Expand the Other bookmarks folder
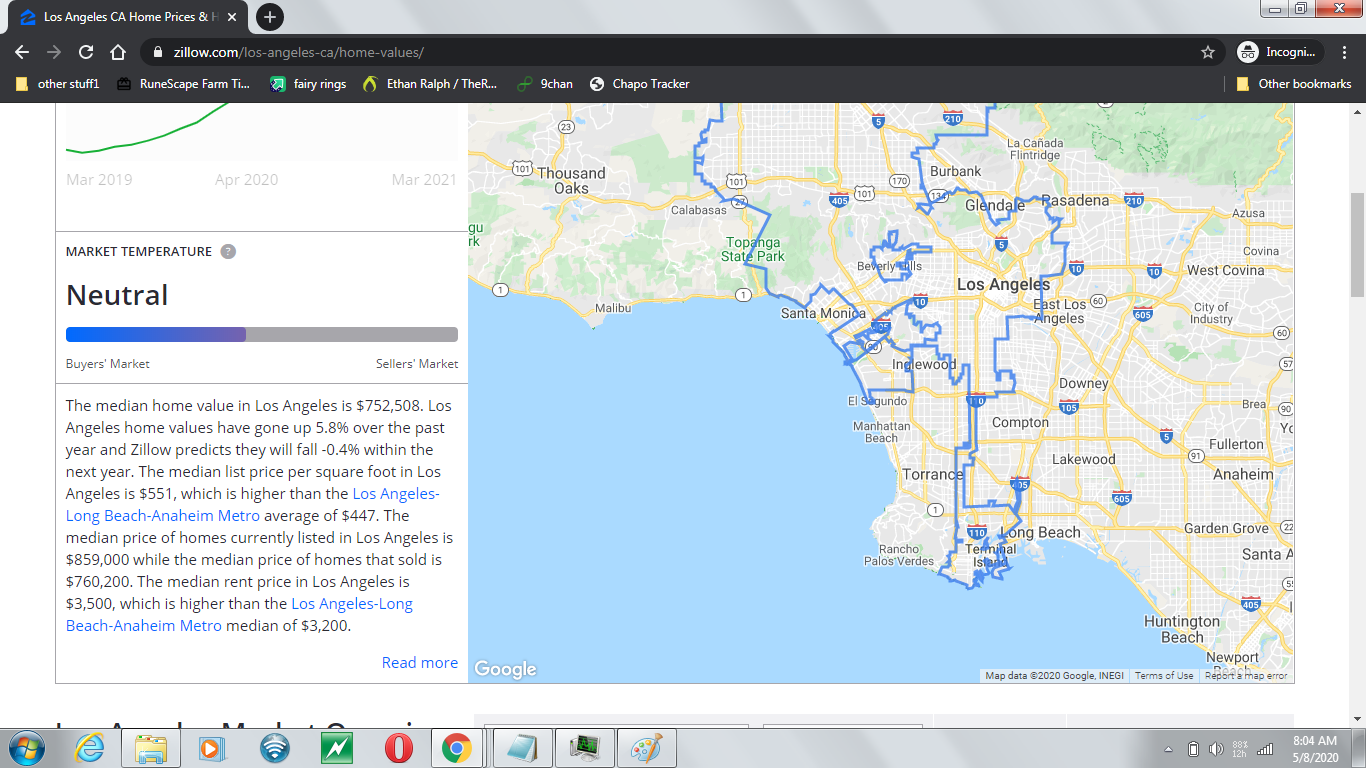This screenshot has width=1366, height=768. (1294, 84)
